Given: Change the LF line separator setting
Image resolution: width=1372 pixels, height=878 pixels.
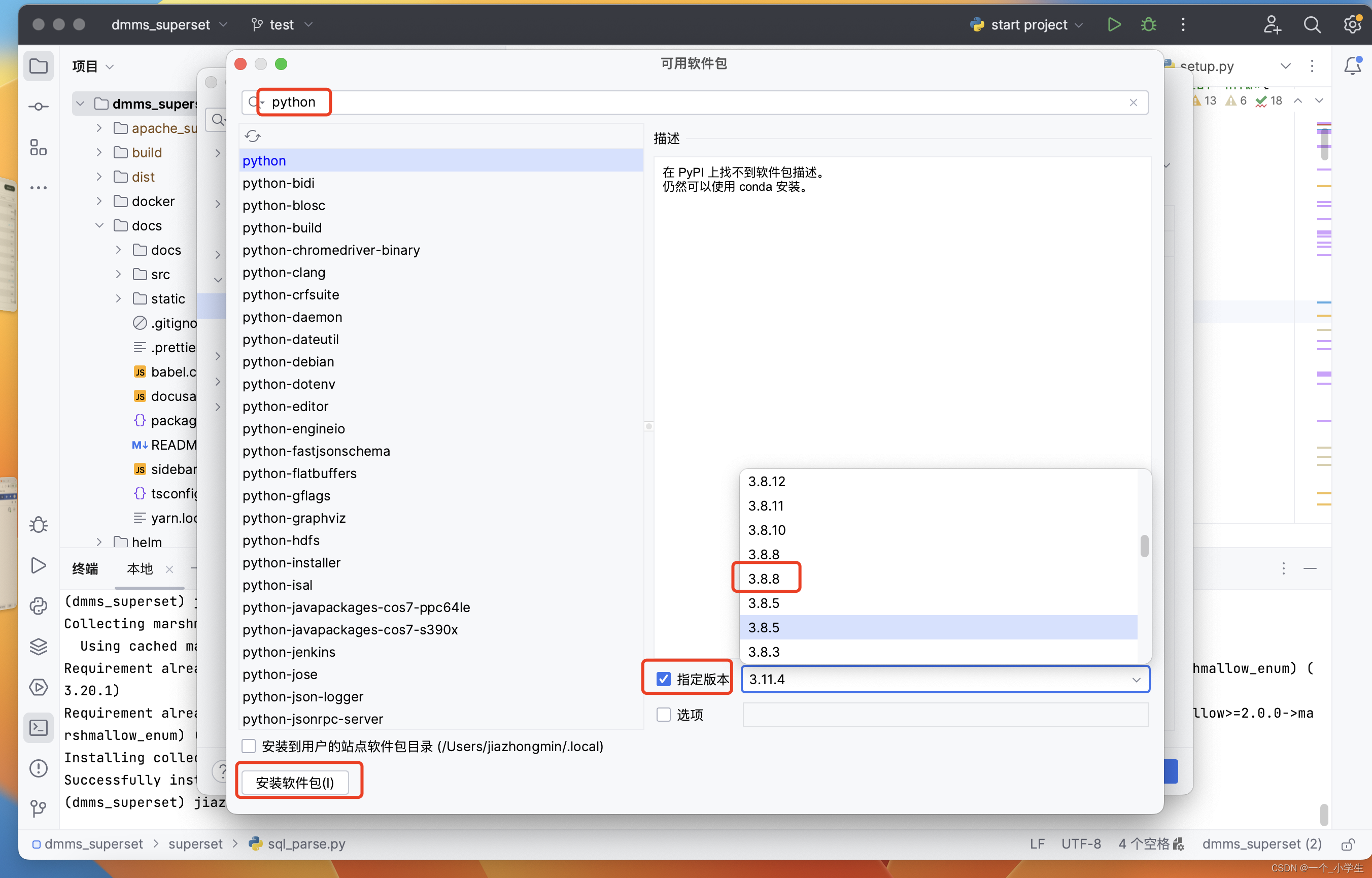Looking at the screenshot, I should click(x=1037, y=844).
